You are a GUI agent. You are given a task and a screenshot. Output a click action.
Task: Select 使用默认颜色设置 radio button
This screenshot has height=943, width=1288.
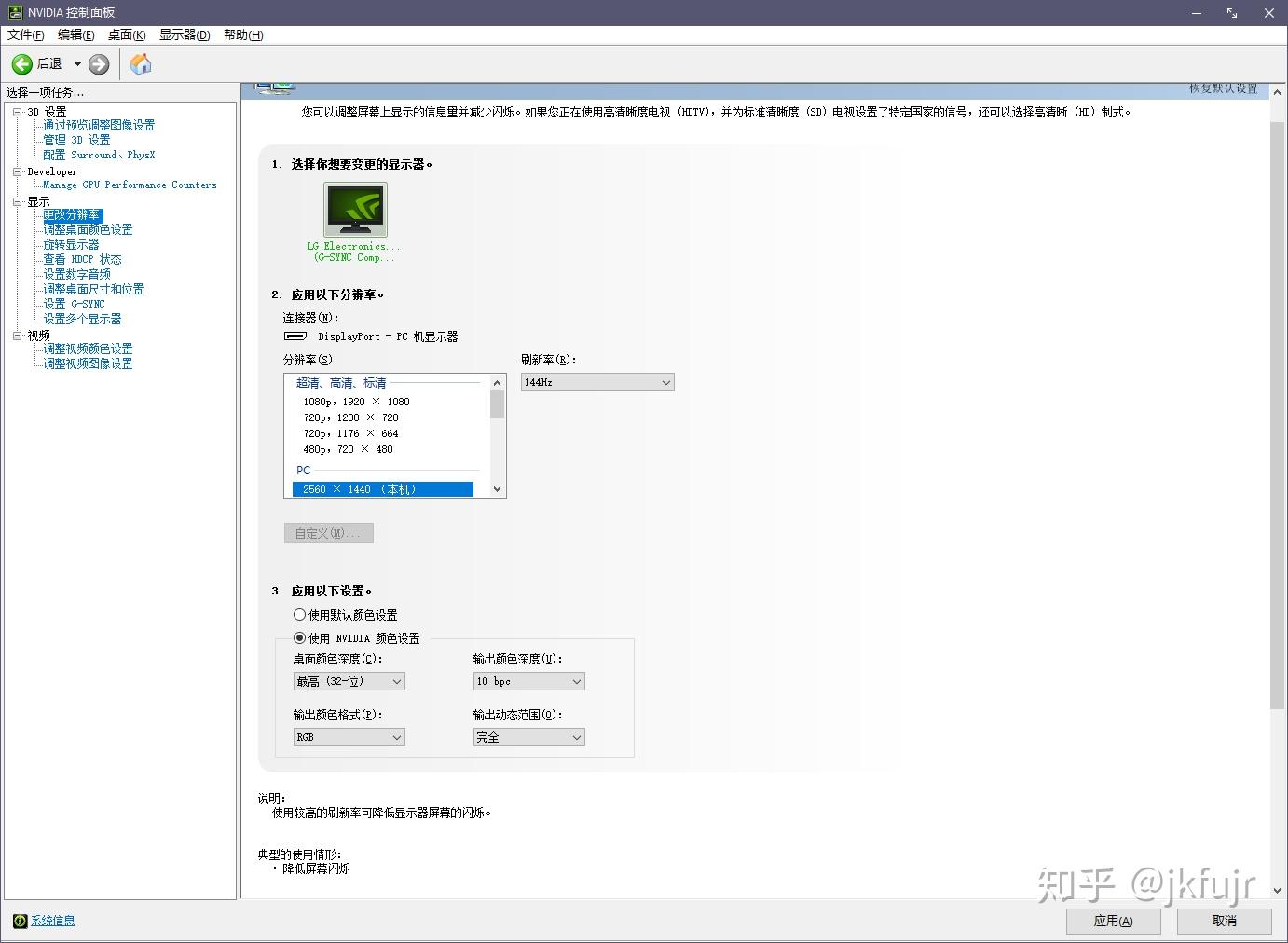(299, 615)
